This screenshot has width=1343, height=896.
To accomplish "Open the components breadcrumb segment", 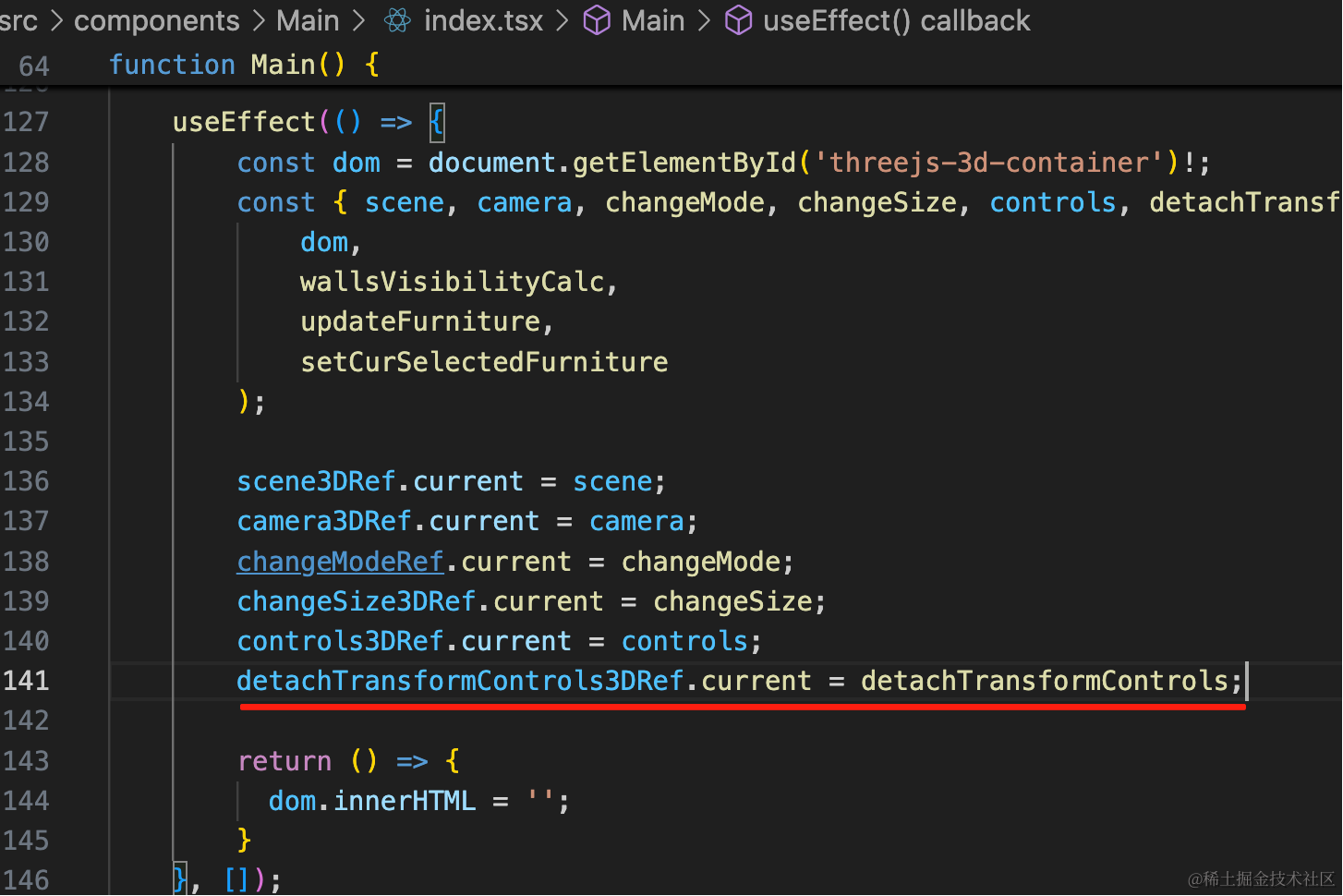I will point(157,20).
